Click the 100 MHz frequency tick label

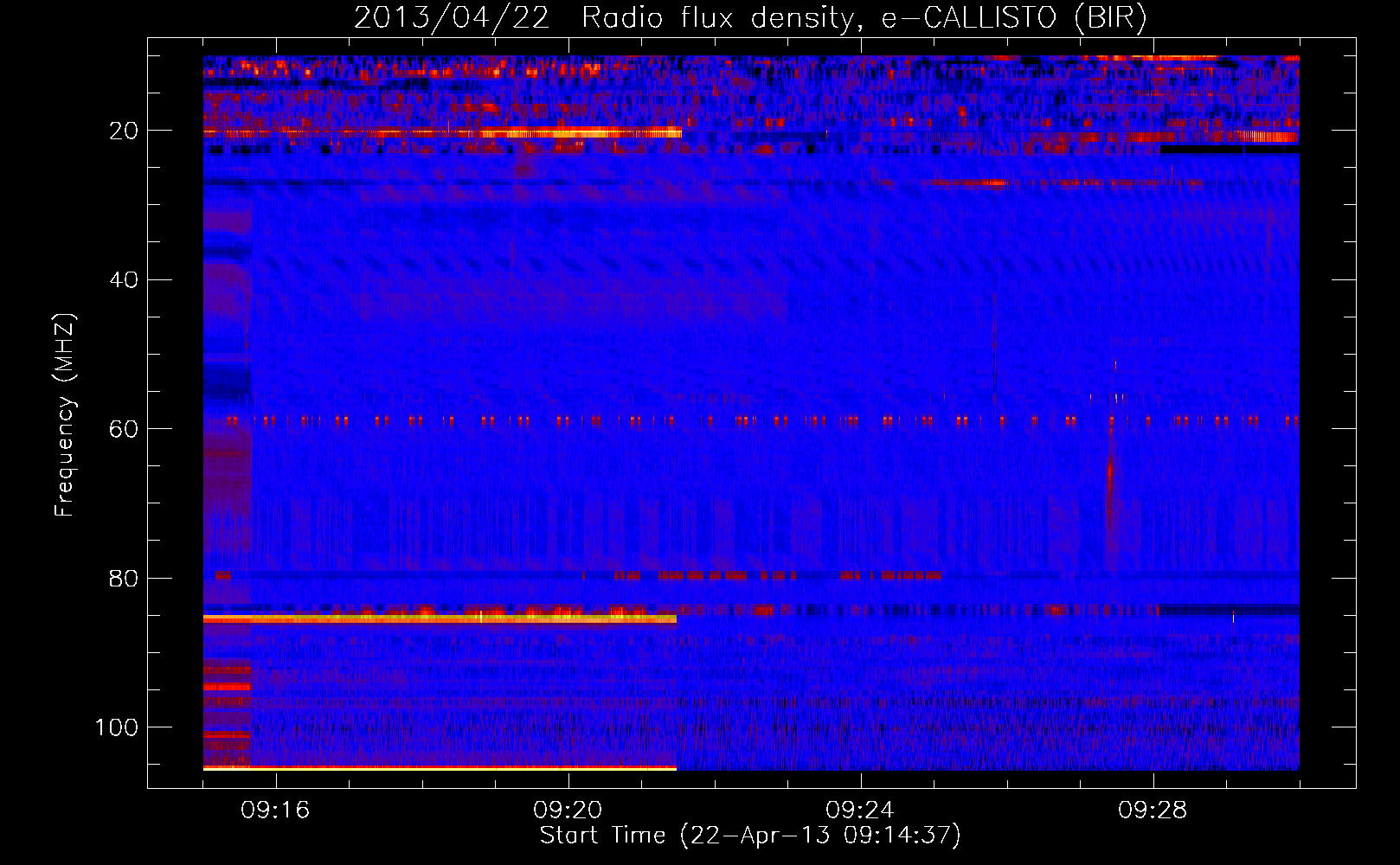pos(117,727)
